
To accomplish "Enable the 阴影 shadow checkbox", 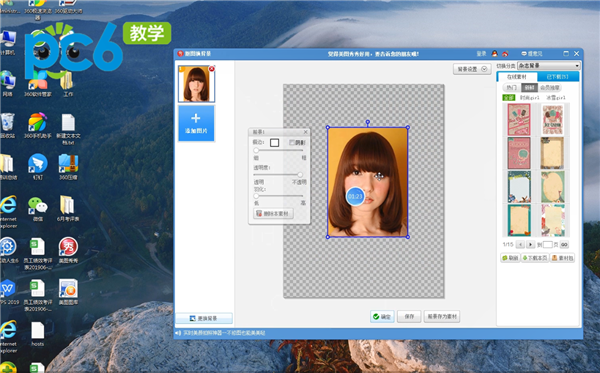I will (292, 143).
